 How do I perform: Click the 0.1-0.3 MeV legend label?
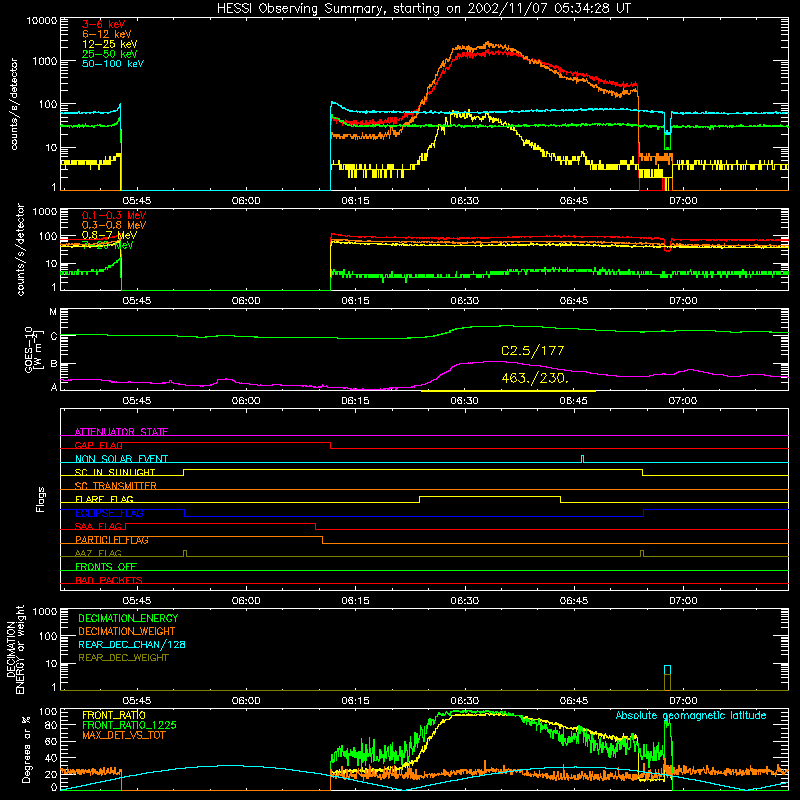(114, 215)
